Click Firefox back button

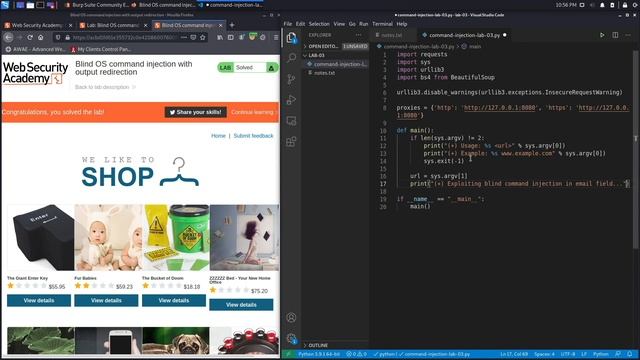9,37
